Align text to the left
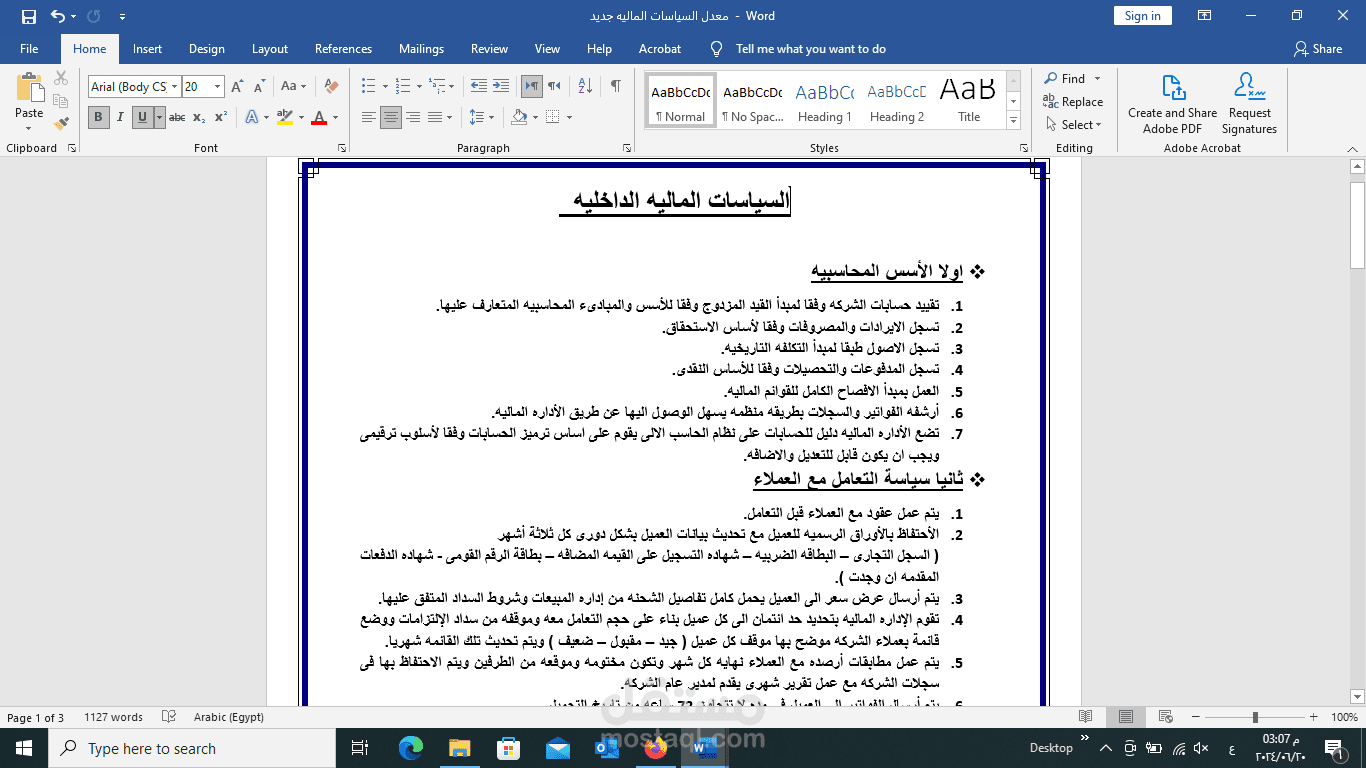Image resolution: width=1366 pixels, height=768 pixels. pyautogui.click(x=369, y=117)
